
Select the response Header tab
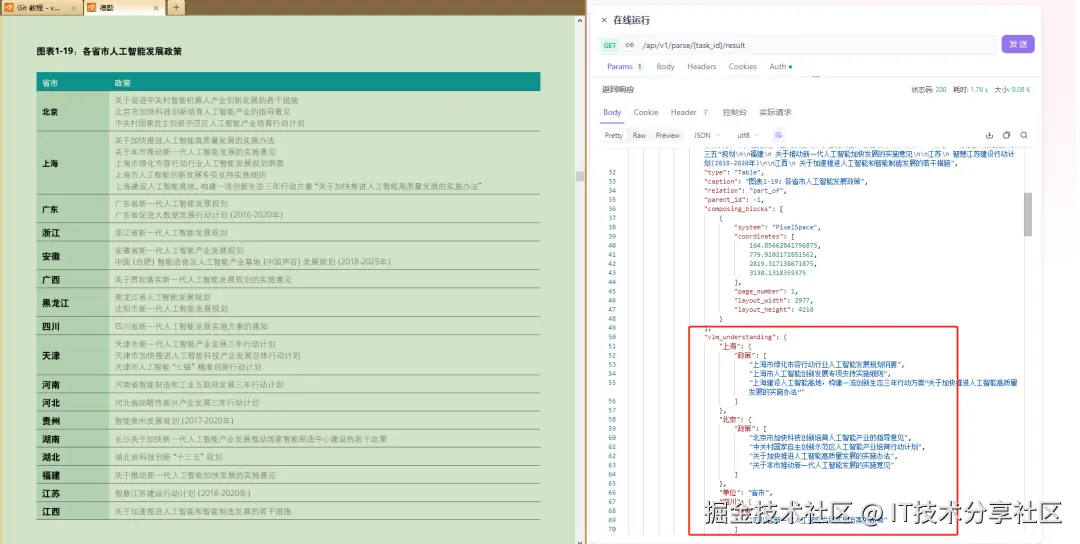point(689,112)
